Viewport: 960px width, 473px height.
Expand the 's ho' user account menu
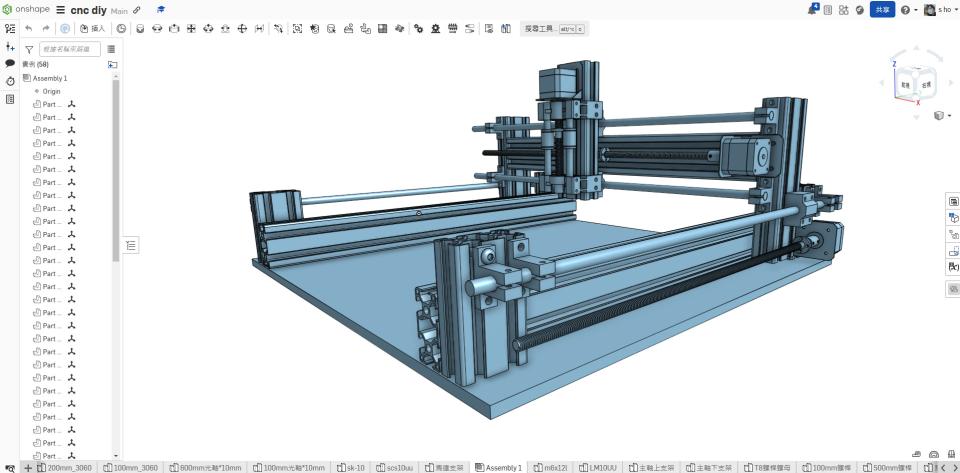941,10
